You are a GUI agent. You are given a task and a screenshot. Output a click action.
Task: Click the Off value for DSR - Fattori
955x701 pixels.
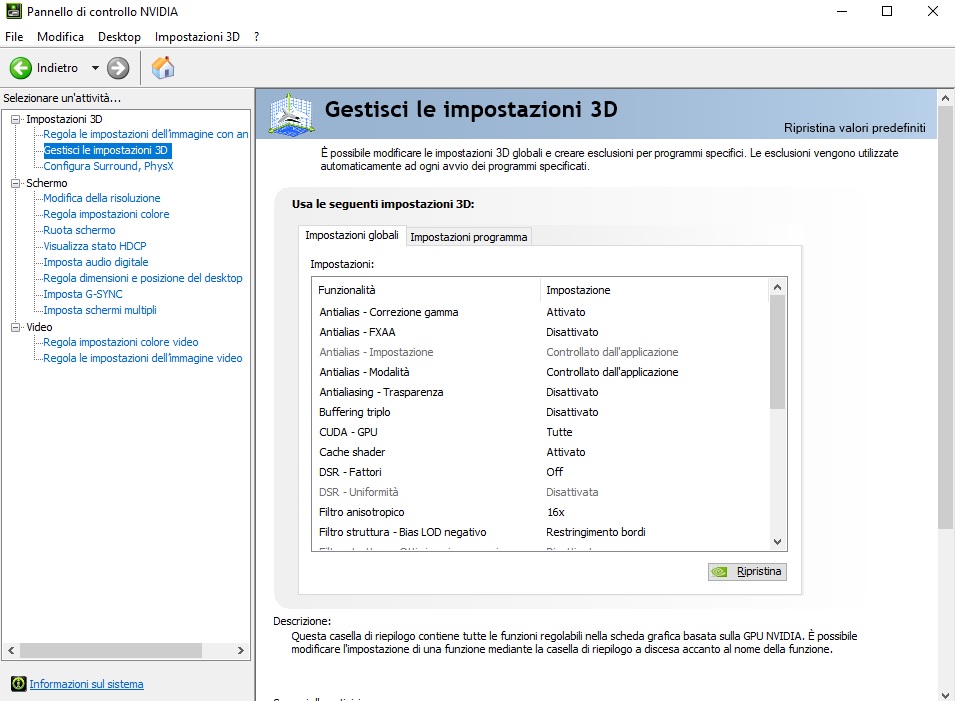pyautogui.click(x=554, y=472)
